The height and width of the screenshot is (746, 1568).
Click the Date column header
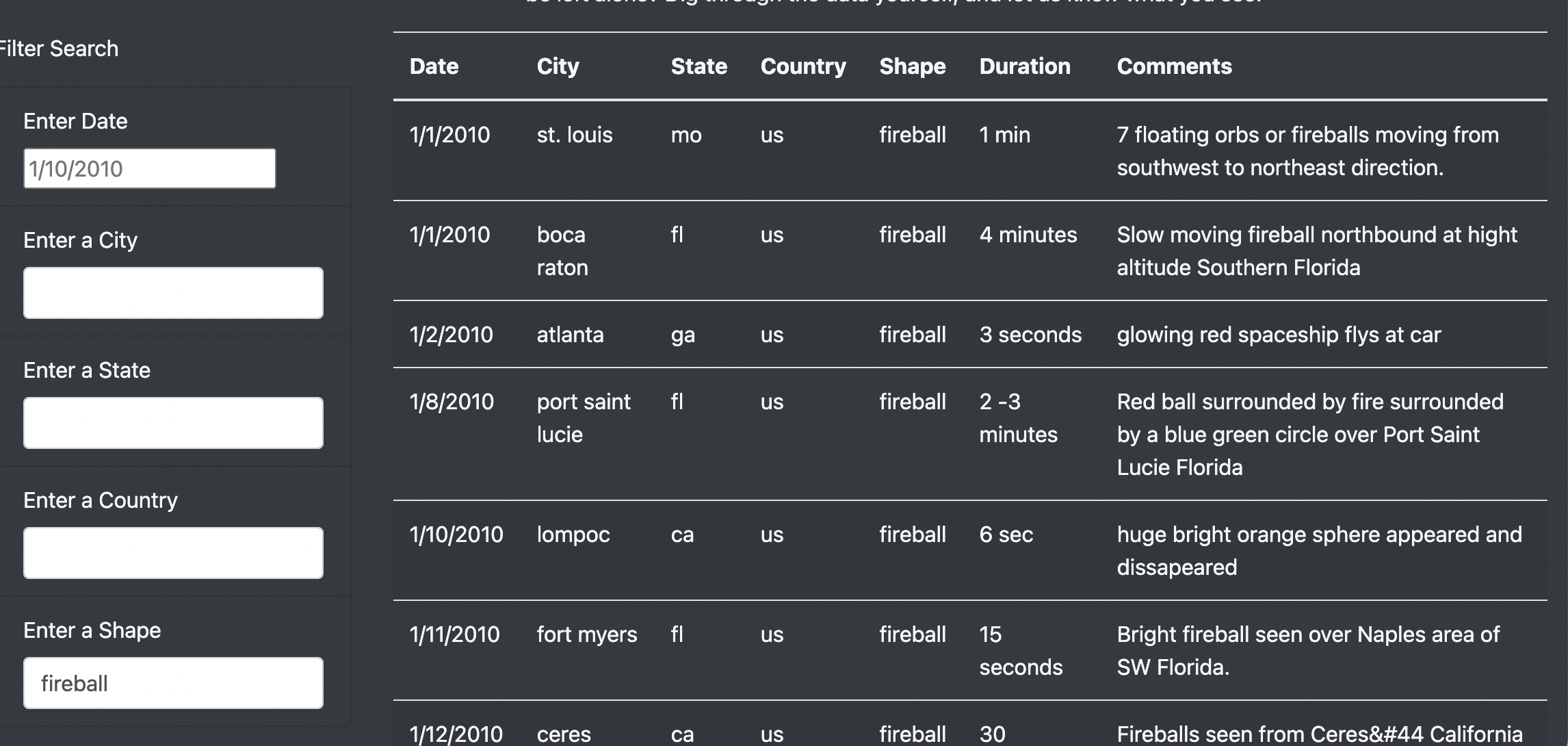tap(434, 66)
